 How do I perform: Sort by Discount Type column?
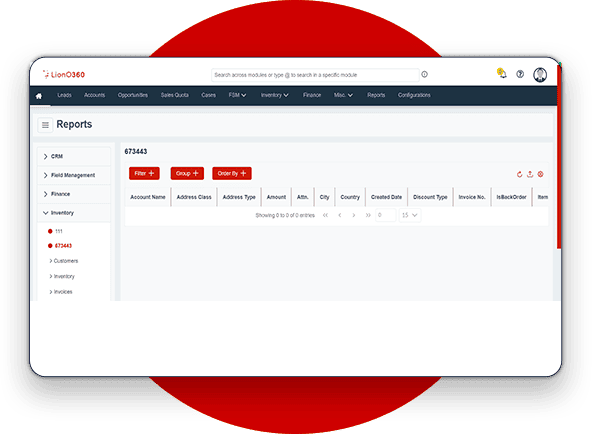click(x=430, y=197)
